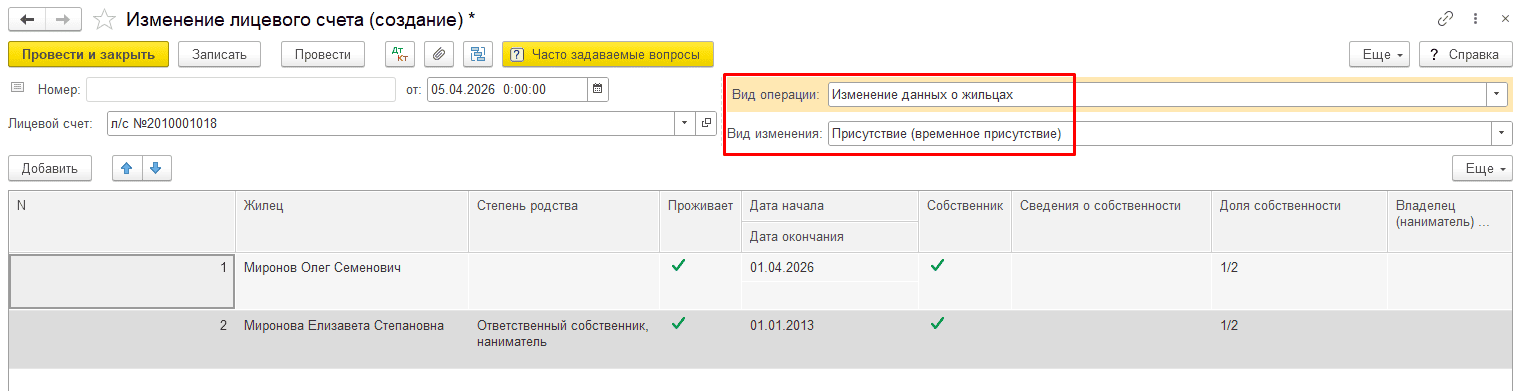Toggle the Проживает checkmark for Миронов Олег Семенович
The height and width of the screenshot is (391, 1527).
(x=679, y=266)
